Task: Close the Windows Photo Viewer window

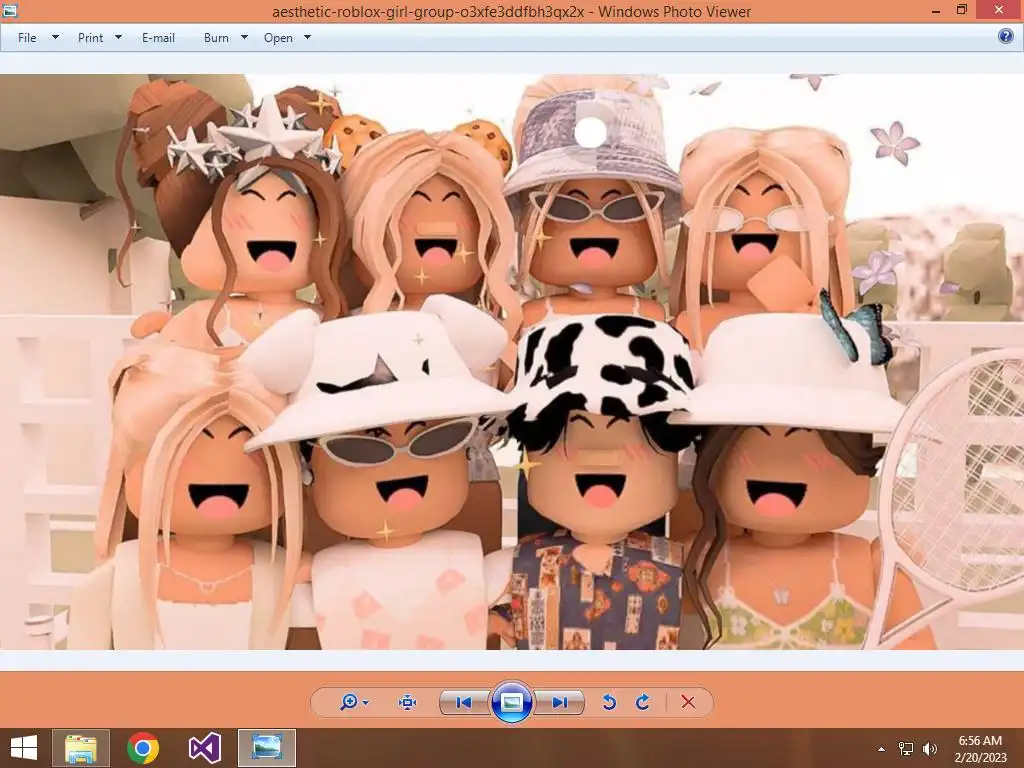Action: (999, 10)
